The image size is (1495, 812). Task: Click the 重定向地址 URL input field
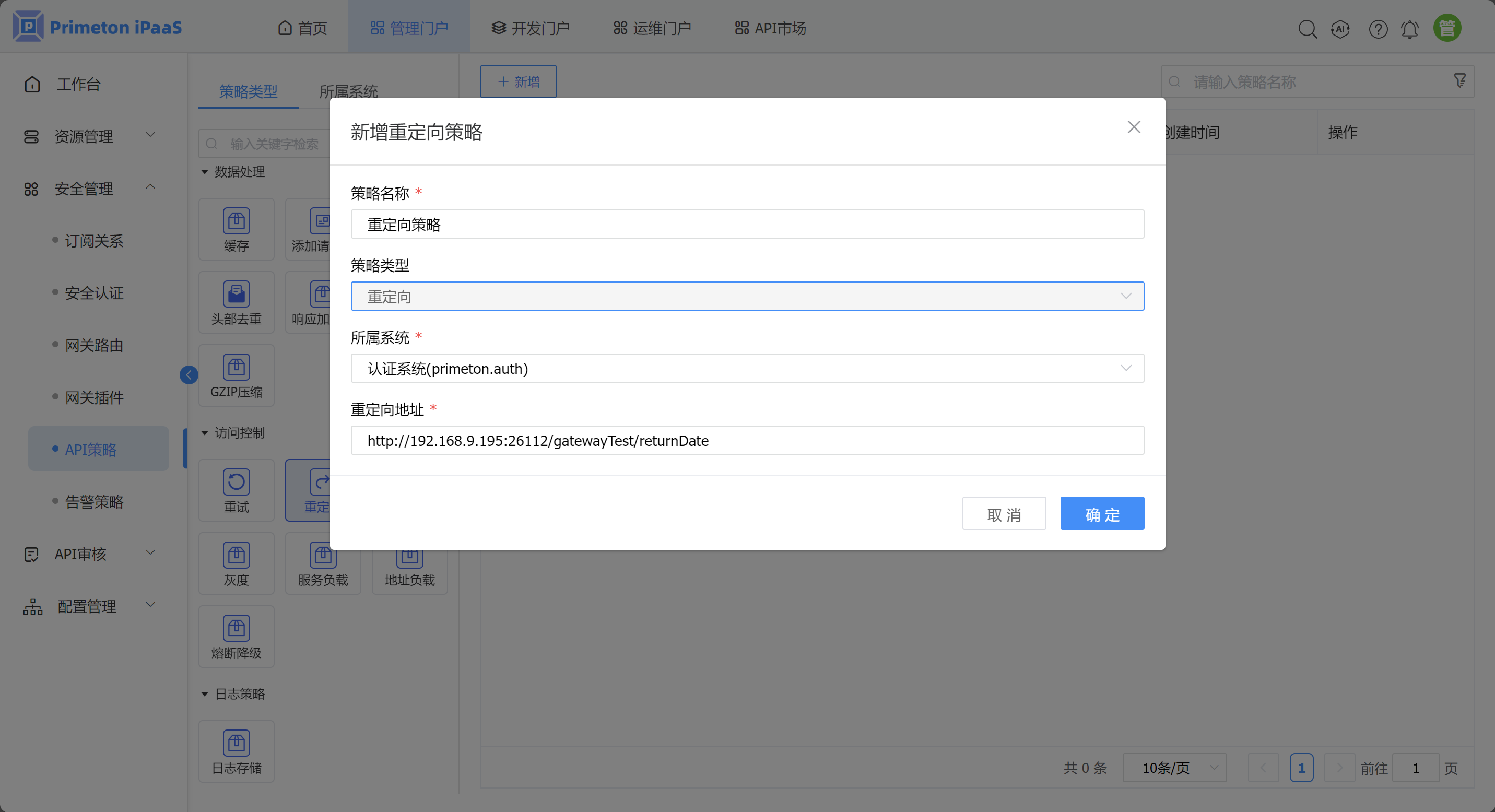[747, 441]
